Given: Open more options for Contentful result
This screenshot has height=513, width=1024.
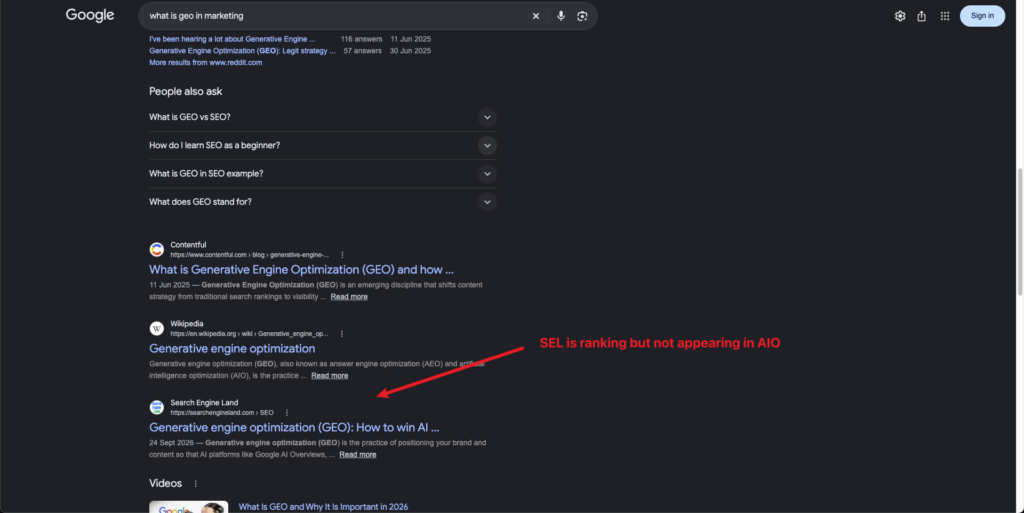Looking at the screenshot, I should (342, 255).
